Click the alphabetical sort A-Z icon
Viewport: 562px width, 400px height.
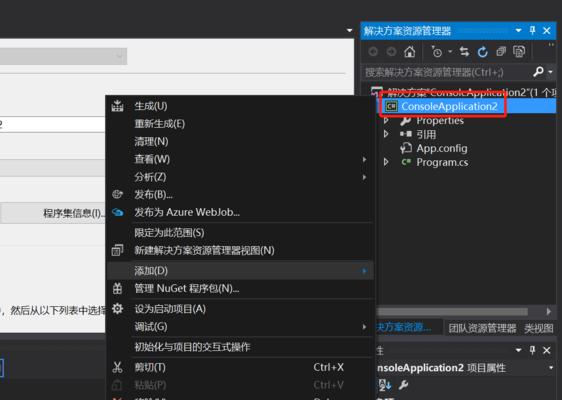tap(385, 385)
